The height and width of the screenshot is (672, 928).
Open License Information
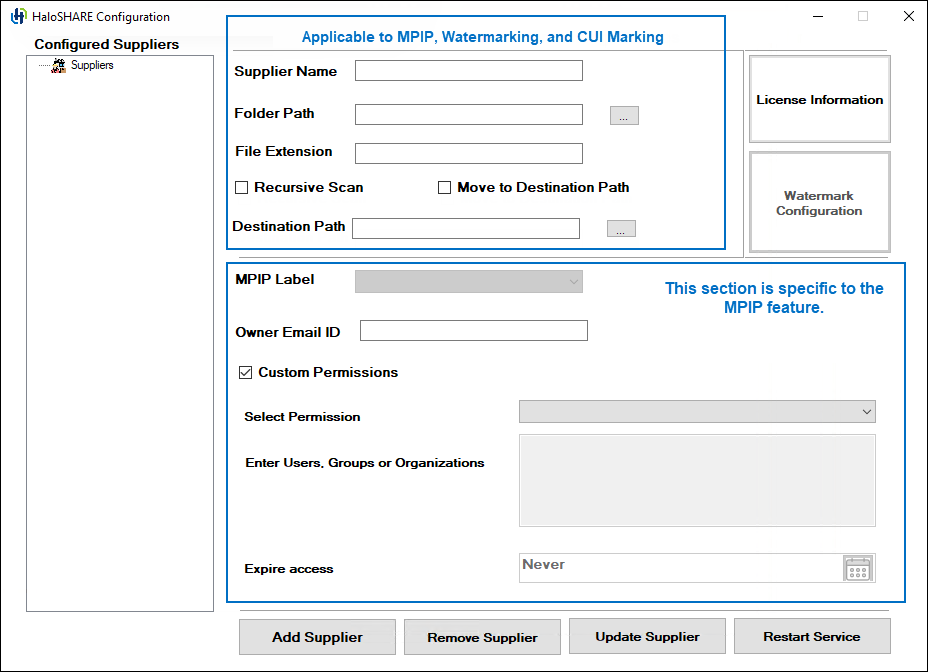pyautogui.click(x=819, y=100)
